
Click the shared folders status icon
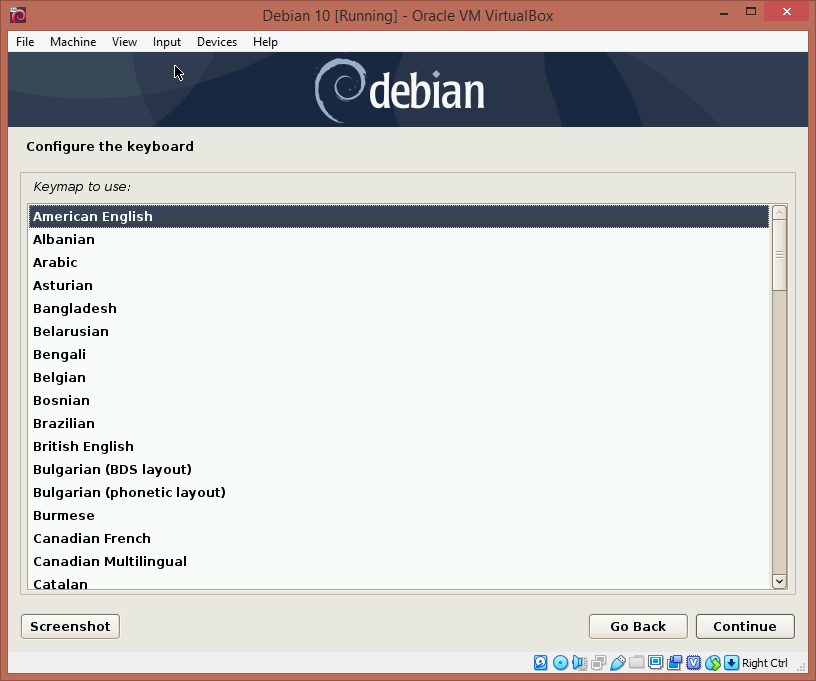click(x=636, y=662)
